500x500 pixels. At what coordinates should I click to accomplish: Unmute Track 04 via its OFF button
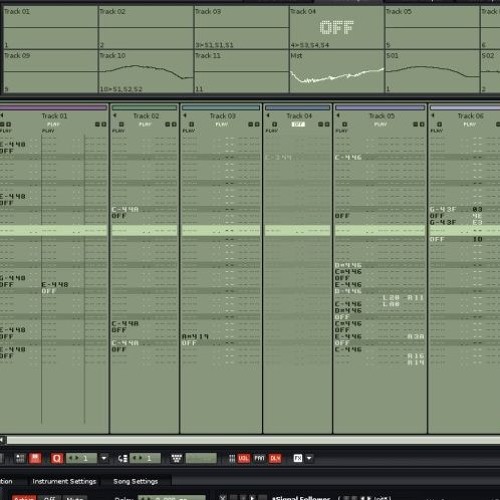point(298,124)
